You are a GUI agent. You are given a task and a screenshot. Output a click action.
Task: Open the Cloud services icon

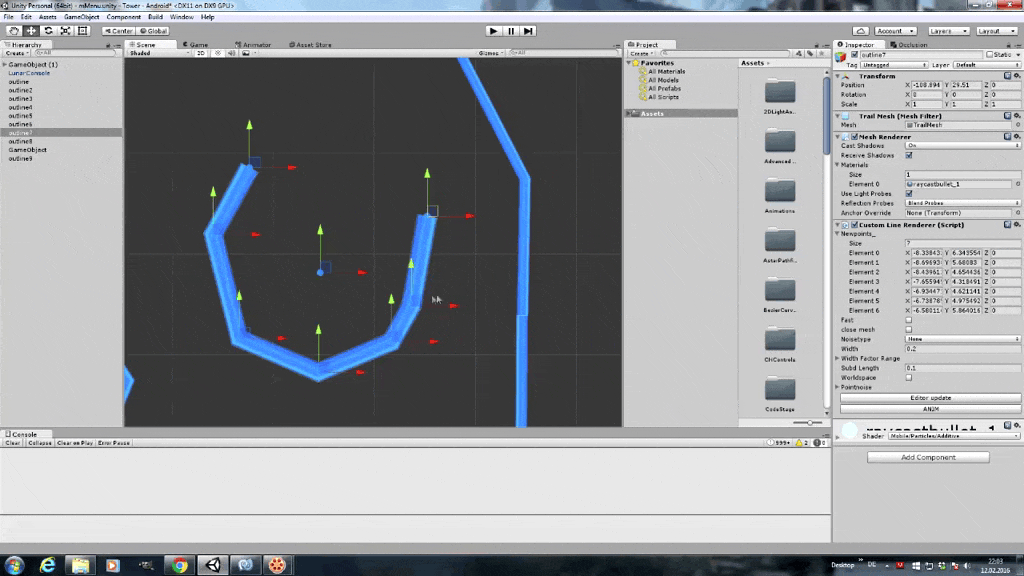coord(862,31)
